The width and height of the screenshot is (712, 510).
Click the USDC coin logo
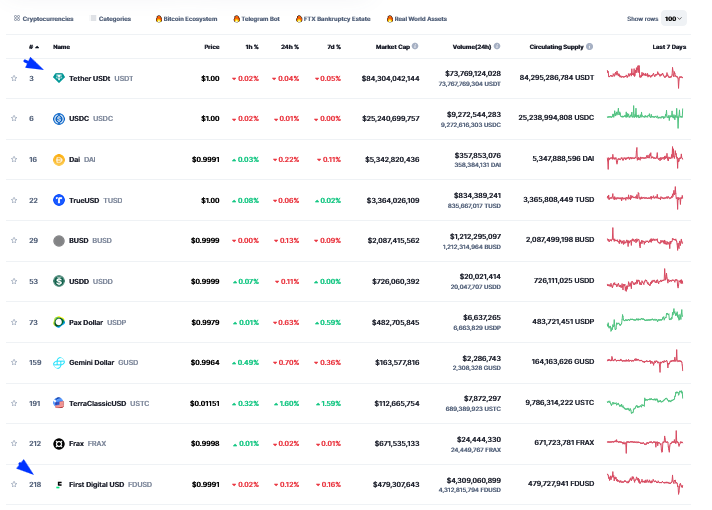click(59, 119)
